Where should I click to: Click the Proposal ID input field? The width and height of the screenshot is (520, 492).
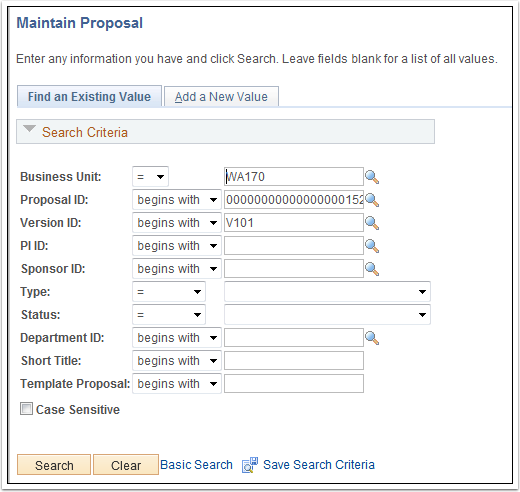pos(294,200)
